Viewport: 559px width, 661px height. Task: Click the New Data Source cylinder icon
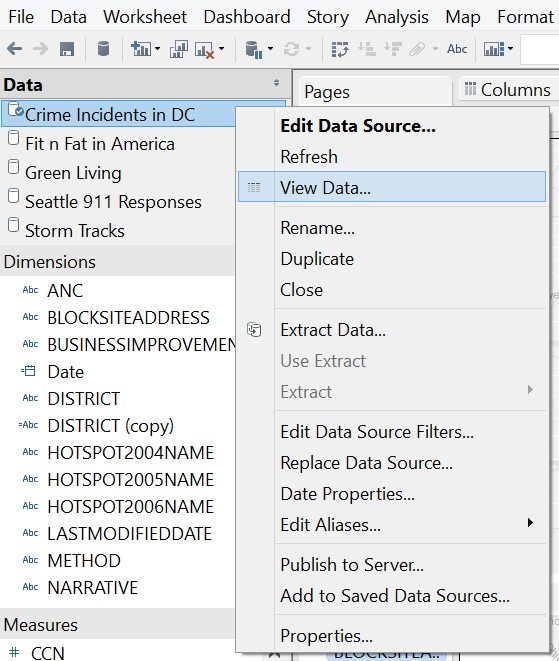(x=103, y=49)
